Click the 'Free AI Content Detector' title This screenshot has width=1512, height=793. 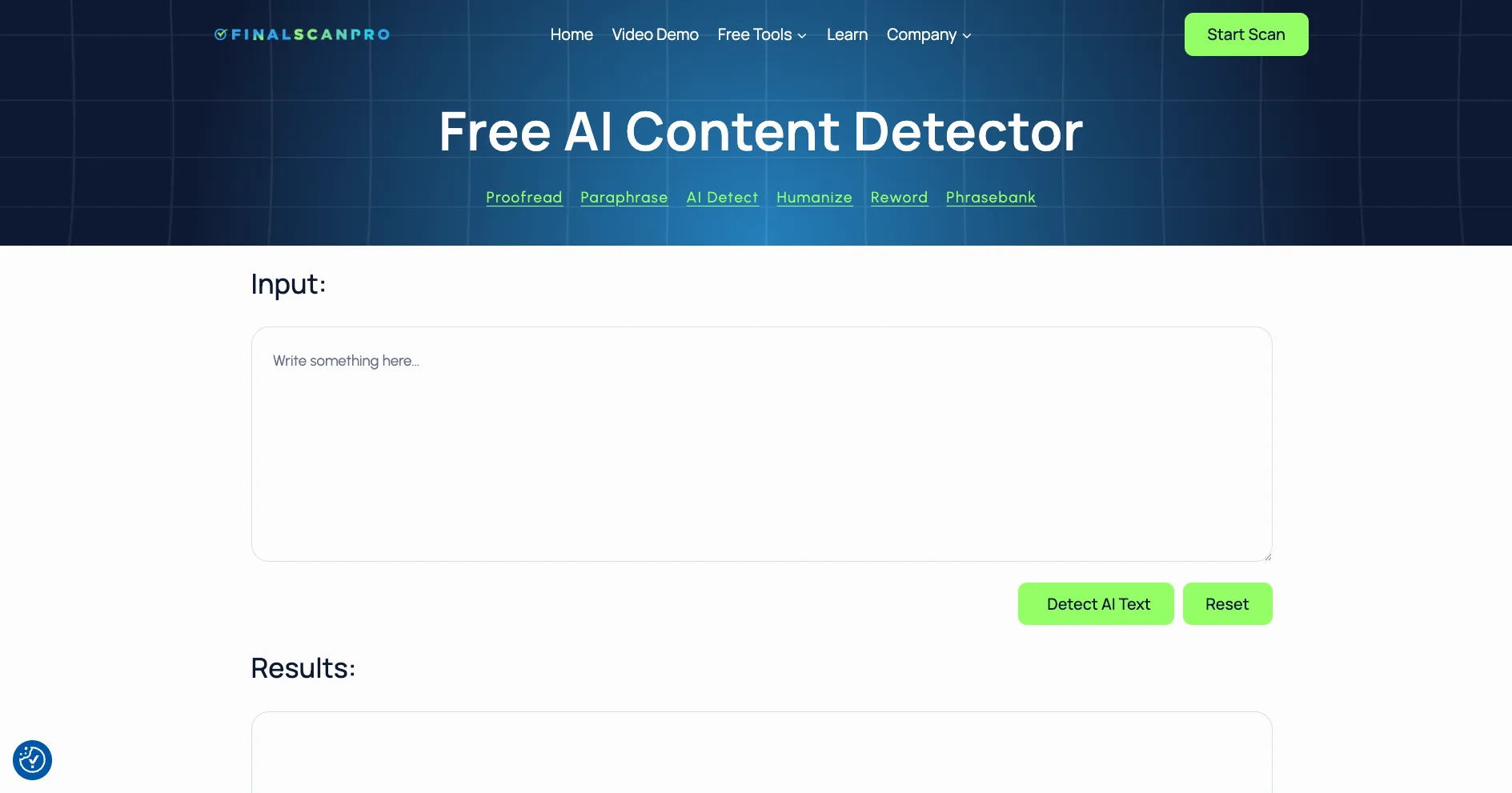coord(760,131)
